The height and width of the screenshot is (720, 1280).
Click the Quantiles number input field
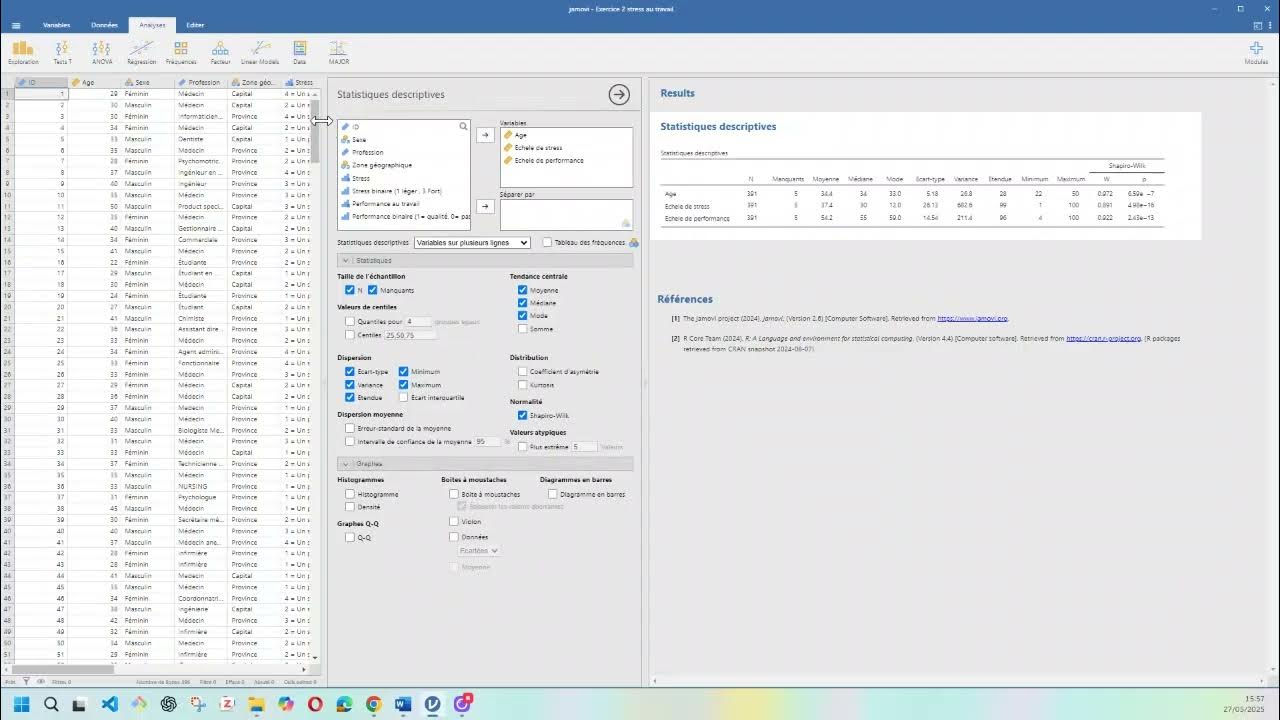click(418, 322)
